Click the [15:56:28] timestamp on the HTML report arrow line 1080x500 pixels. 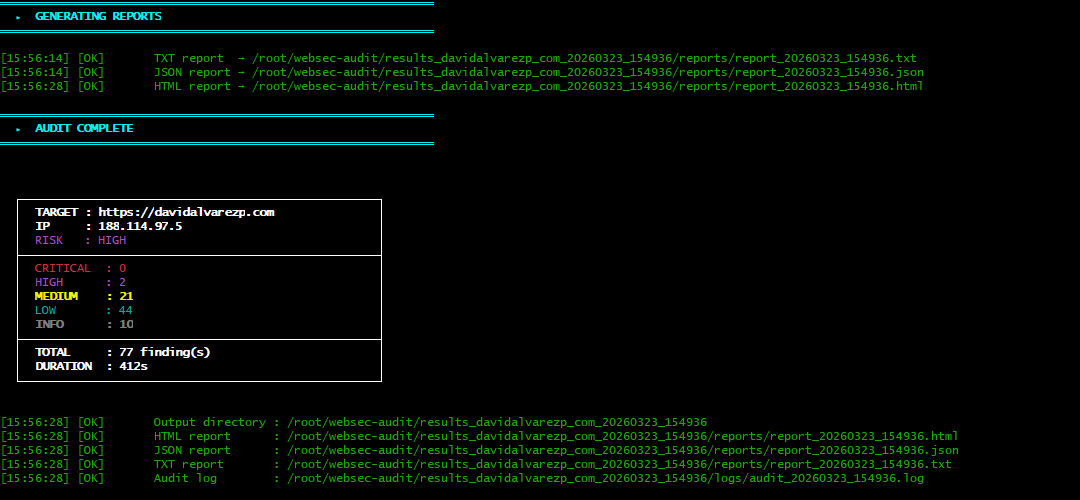click(x=35, y=86)
